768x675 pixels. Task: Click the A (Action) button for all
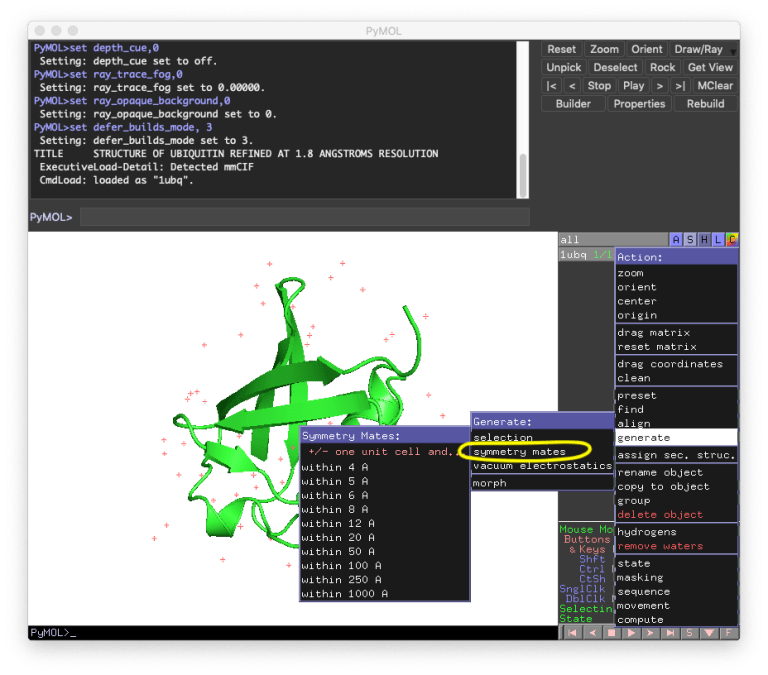point(676,240)
